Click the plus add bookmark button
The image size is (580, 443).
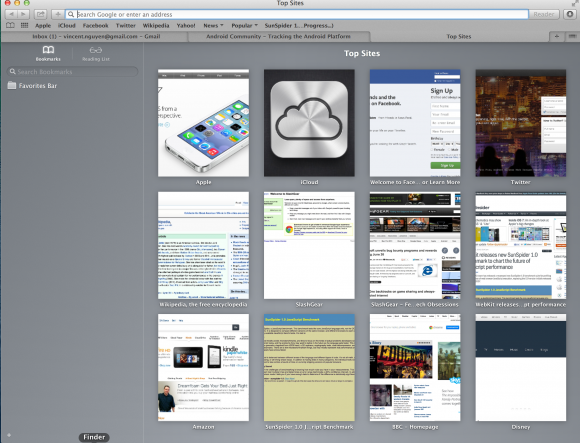pos(58,14)
